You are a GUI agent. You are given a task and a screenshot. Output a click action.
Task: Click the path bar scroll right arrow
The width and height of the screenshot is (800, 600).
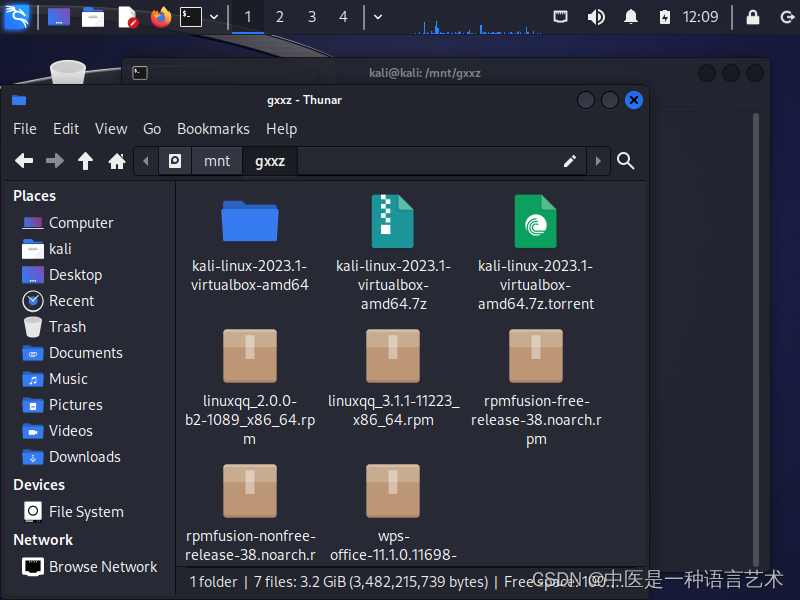[598, 161]
